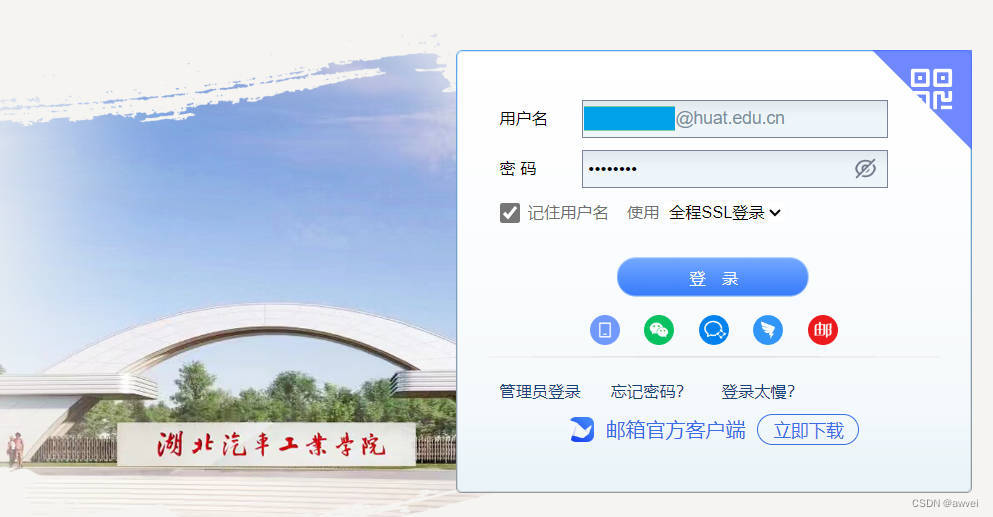Click the blue 登录 button

[x=712, y=277]
